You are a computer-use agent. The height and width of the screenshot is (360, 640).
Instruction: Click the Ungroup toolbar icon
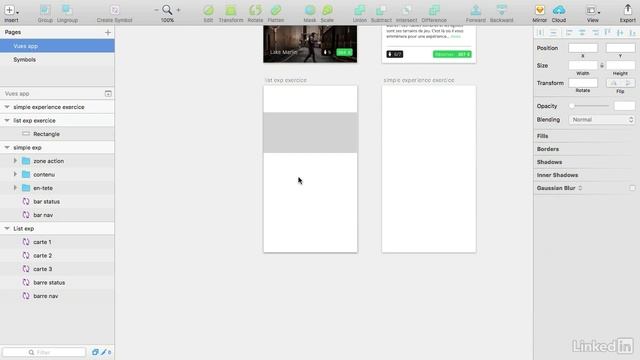67,10
